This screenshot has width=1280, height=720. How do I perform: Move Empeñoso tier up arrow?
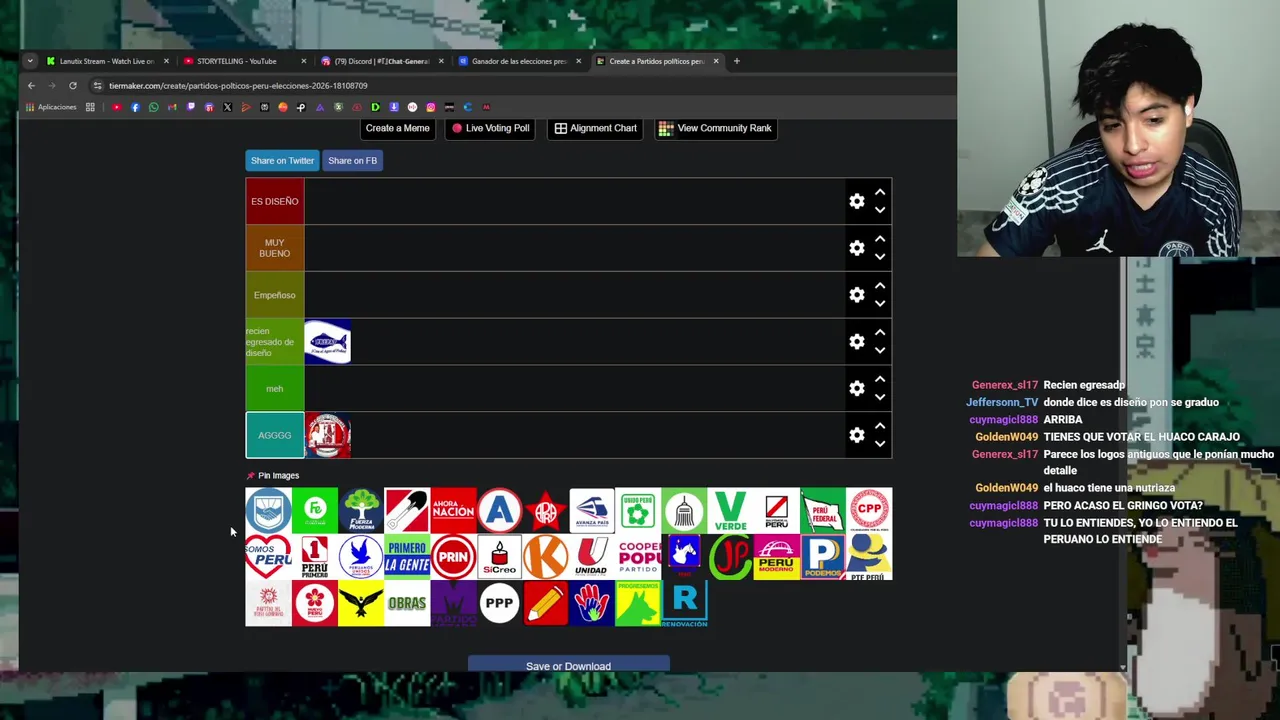point(880,286)
